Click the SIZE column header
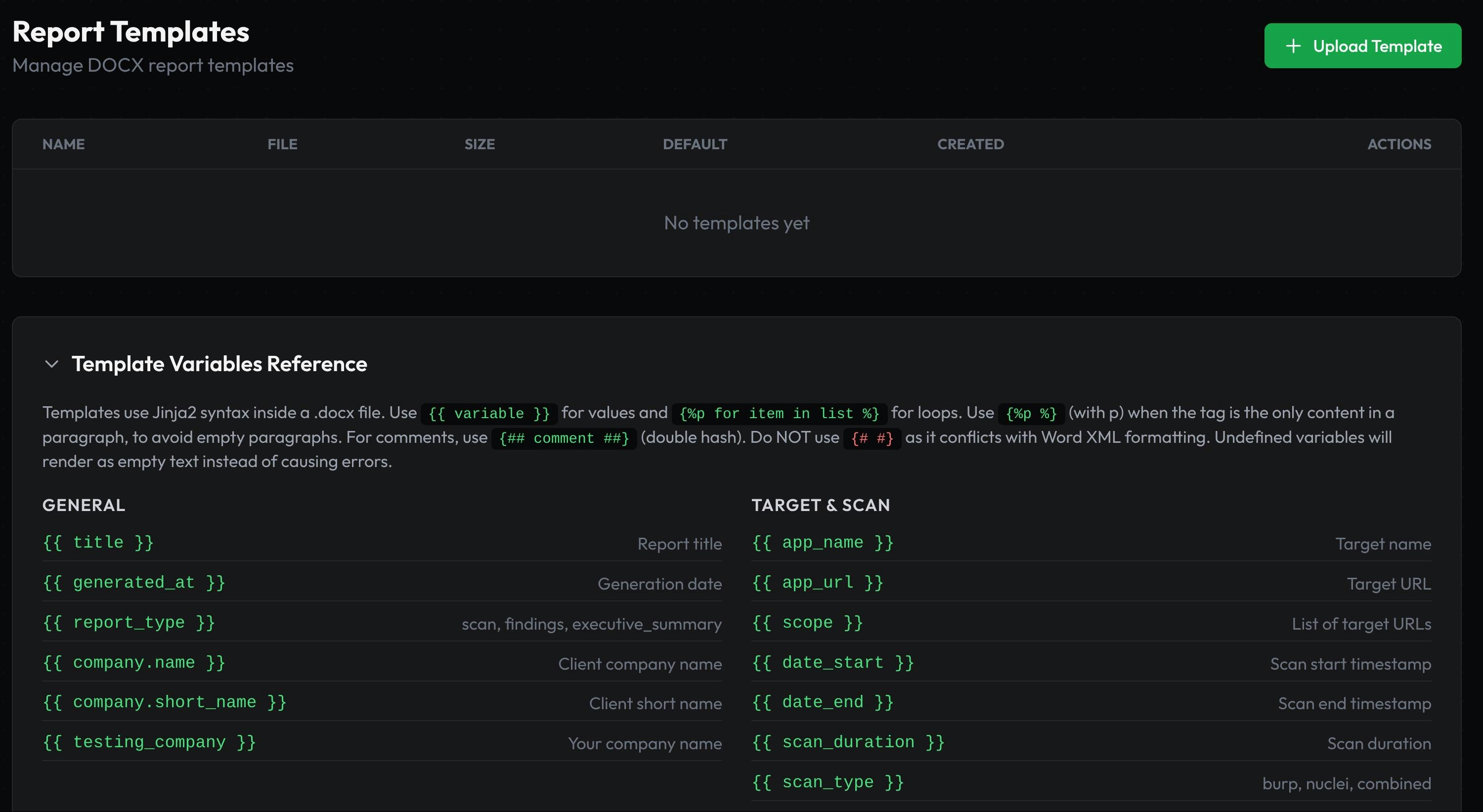Screen dimensions: 1483x812 (x=480, y=144)
